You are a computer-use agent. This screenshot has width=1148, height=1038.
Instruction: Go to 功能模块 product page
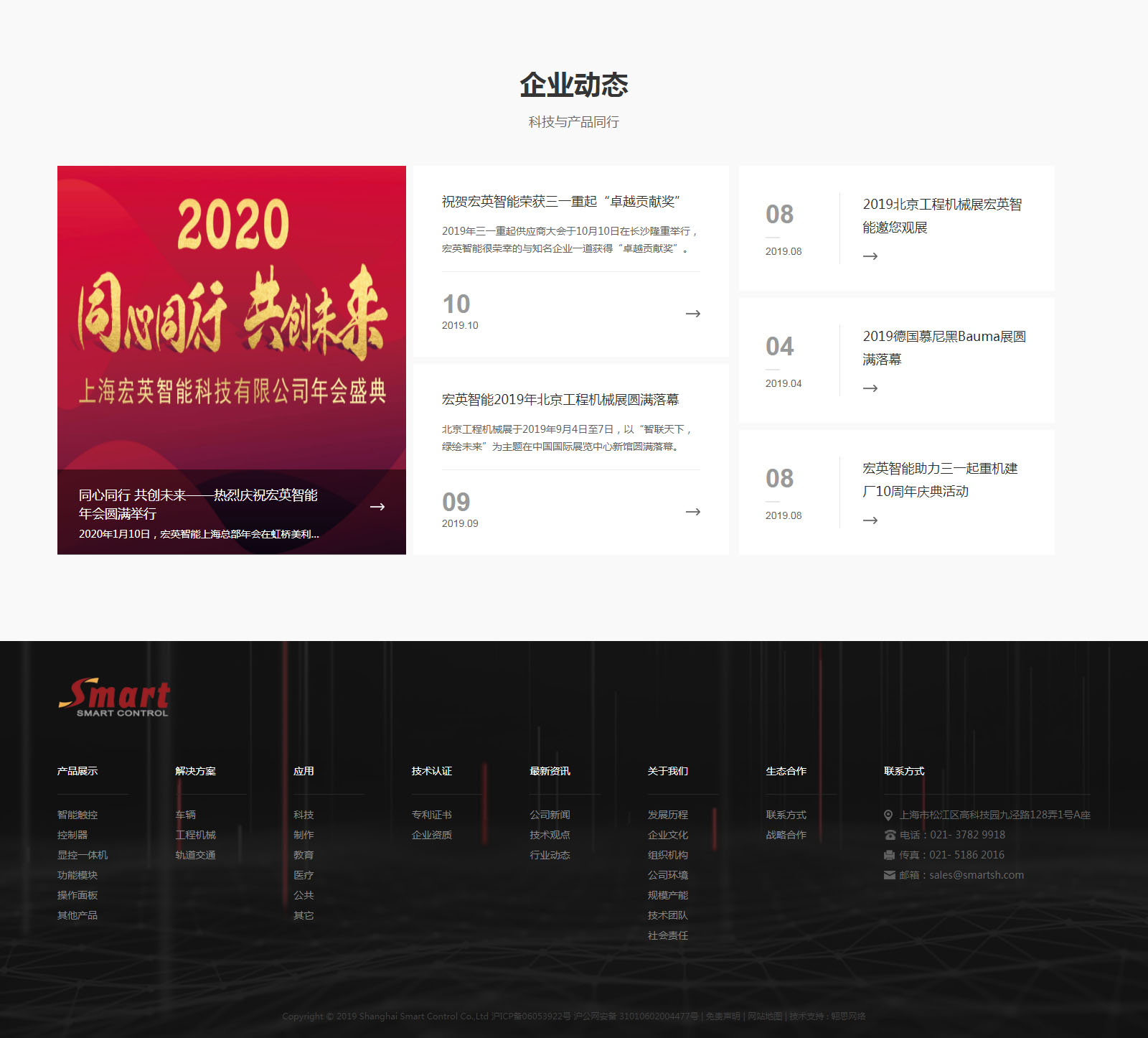pos(77,875)
